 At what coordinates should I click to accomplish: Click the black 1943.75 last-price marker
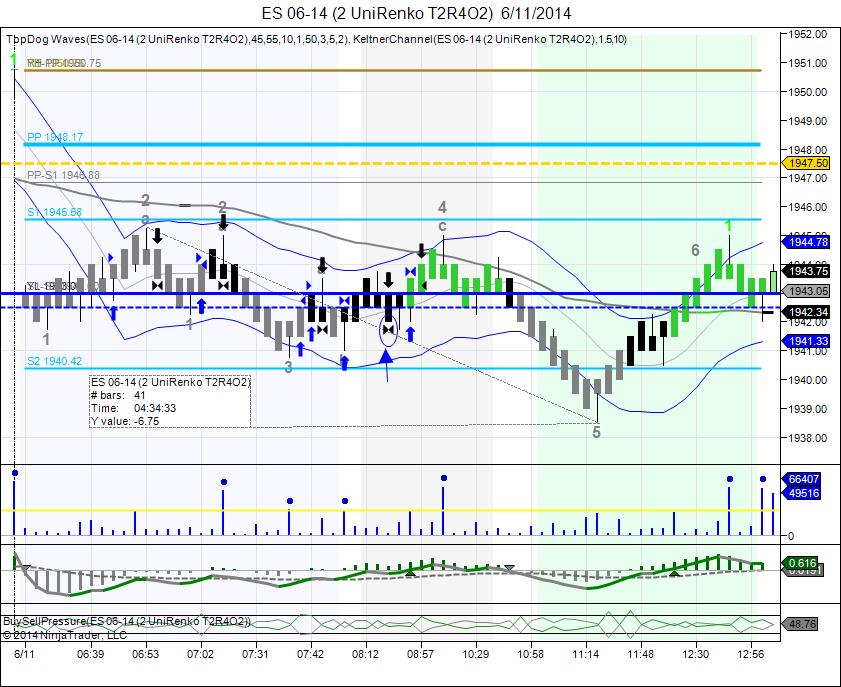click(x=808, y=271)
